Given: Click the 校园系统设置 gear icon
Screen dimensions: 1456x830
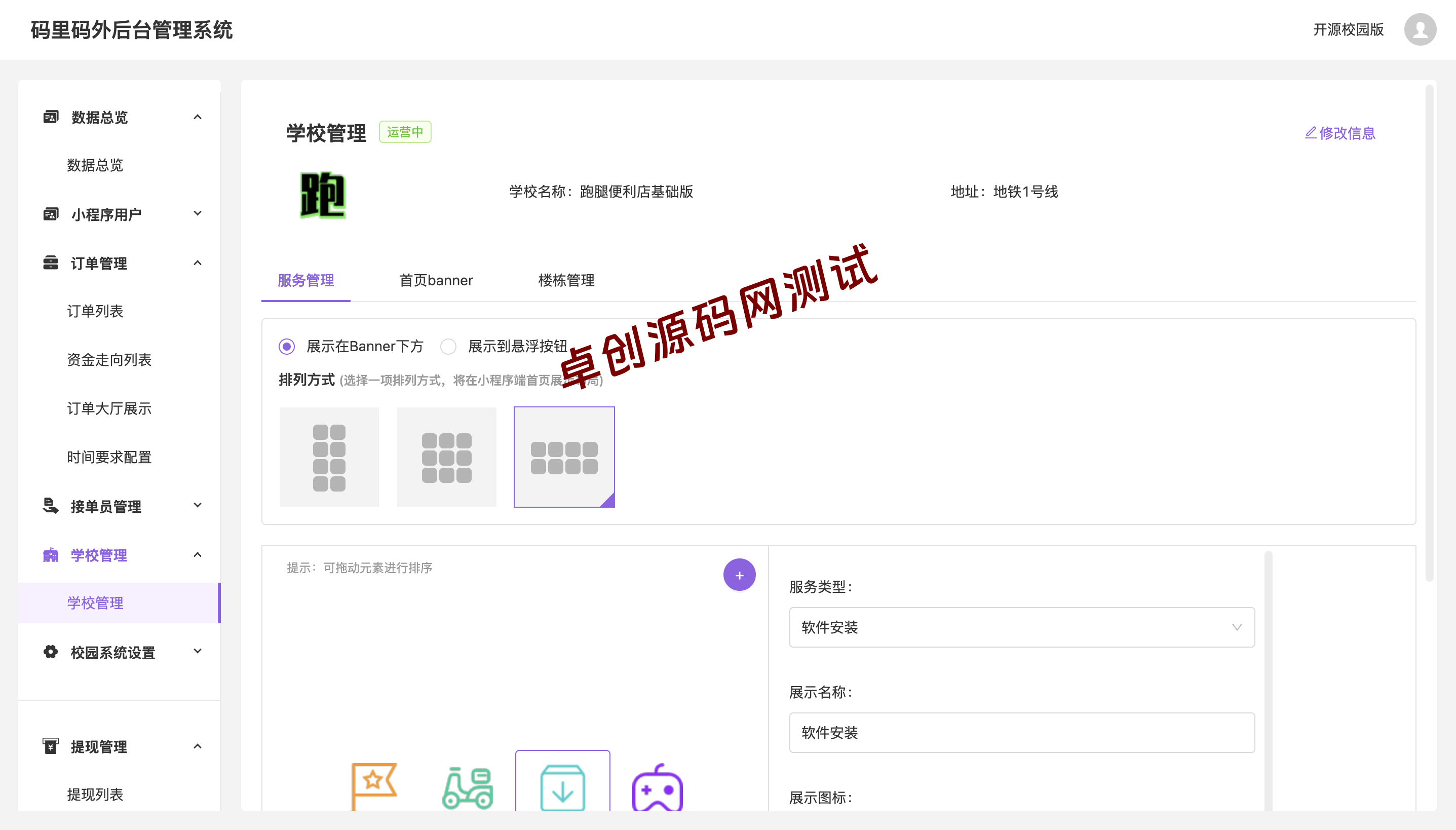Looking at the screenshot, I should pyautogui.click(x=51, y=652).
